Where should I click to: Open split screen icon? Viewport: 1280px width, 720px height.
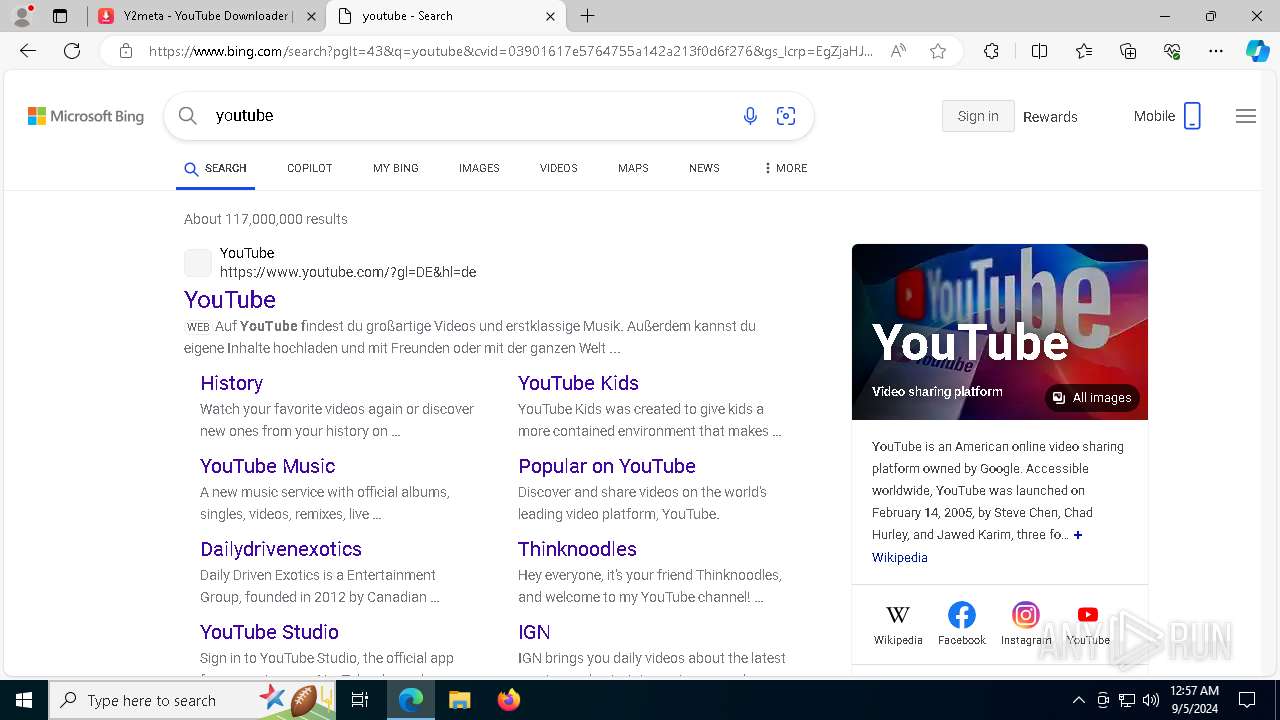pyautogui.click(x=1039, y=51)
